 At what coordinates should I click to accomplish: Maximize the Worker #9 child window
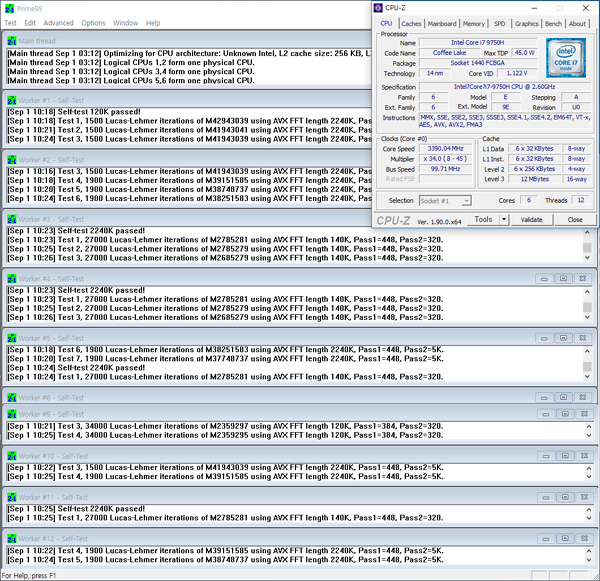565,414
